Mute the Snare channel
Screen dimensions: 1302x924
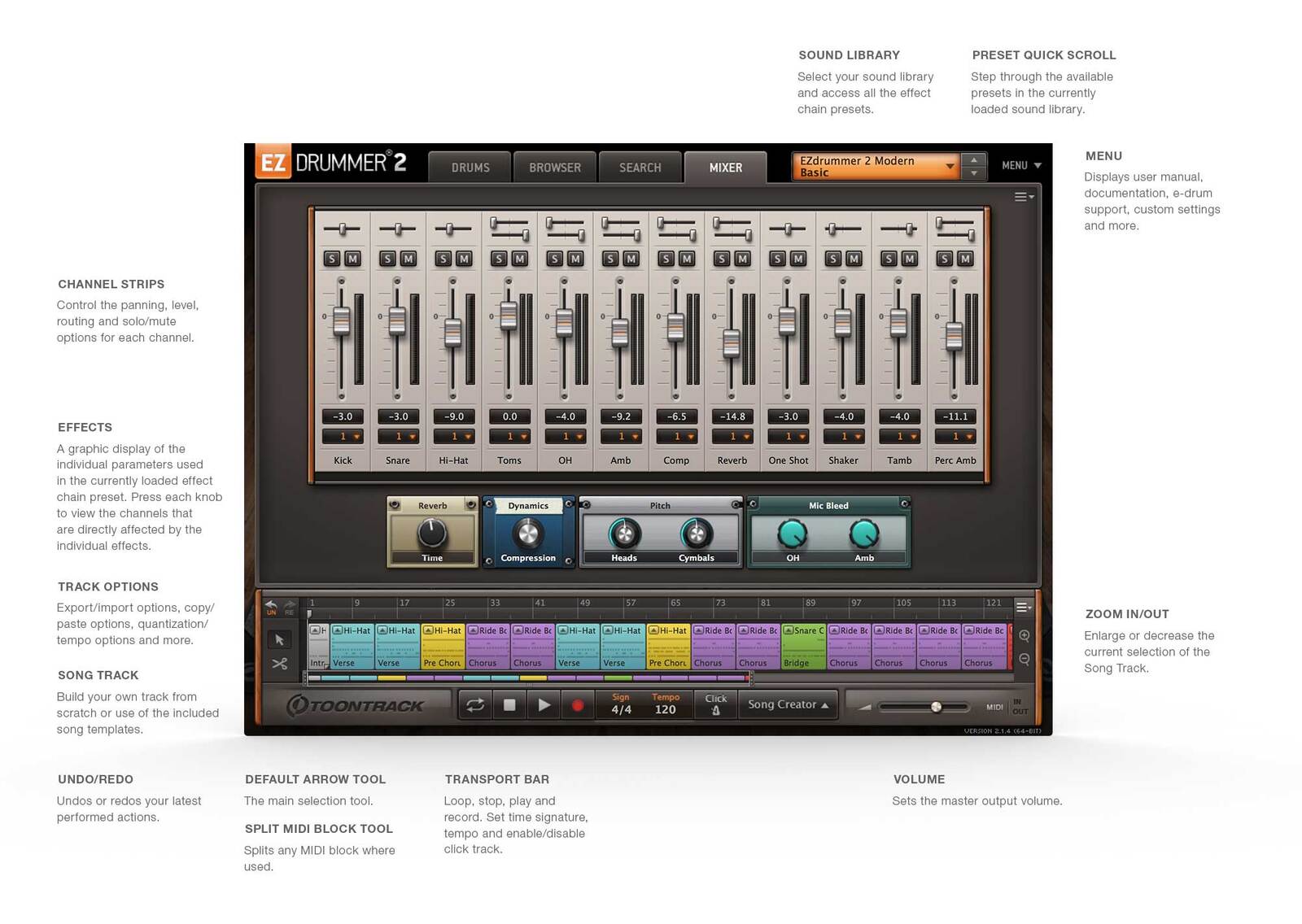(x=409, y=259)
